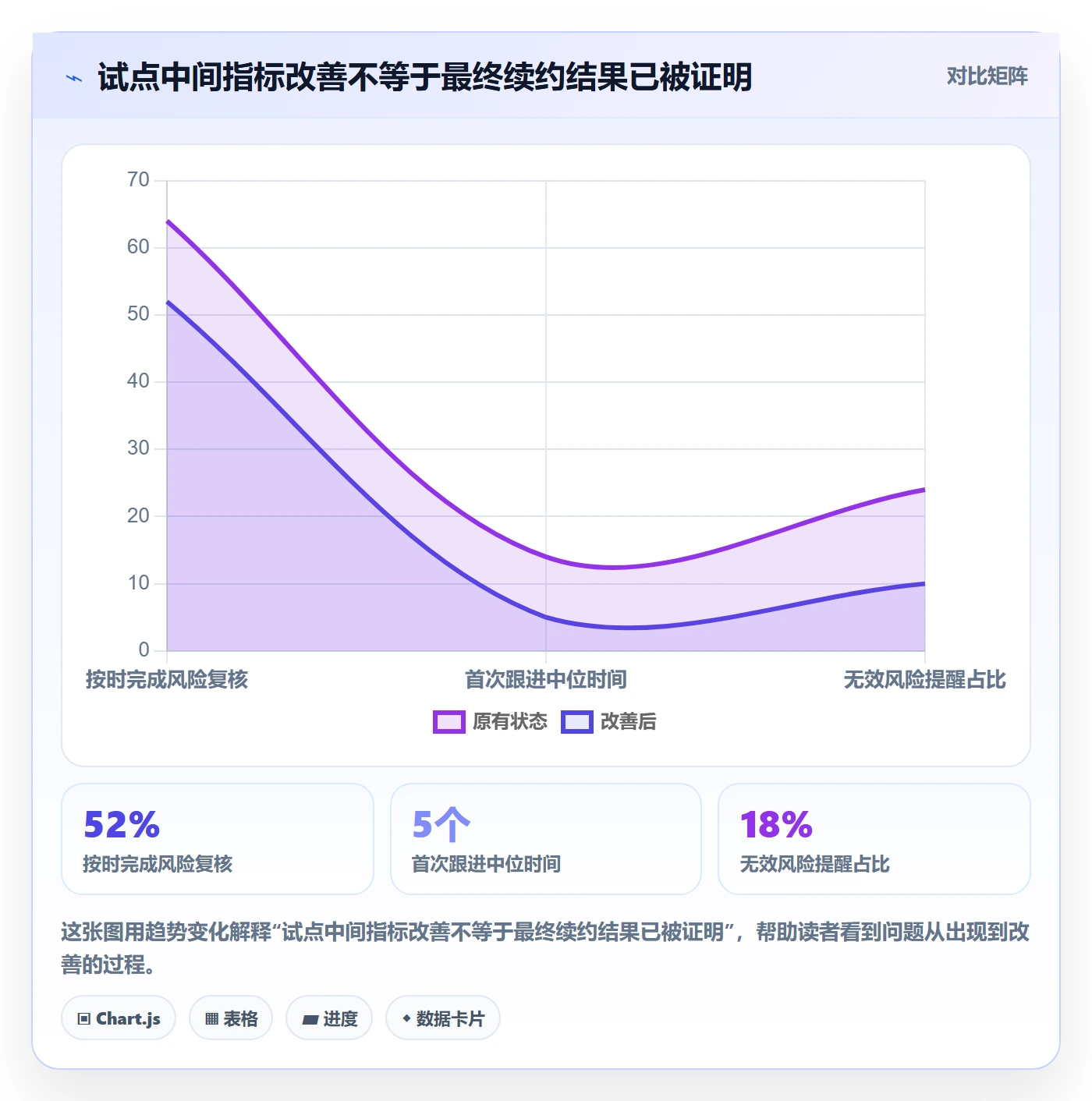Click the 52% value in the first card

(122, 825)
